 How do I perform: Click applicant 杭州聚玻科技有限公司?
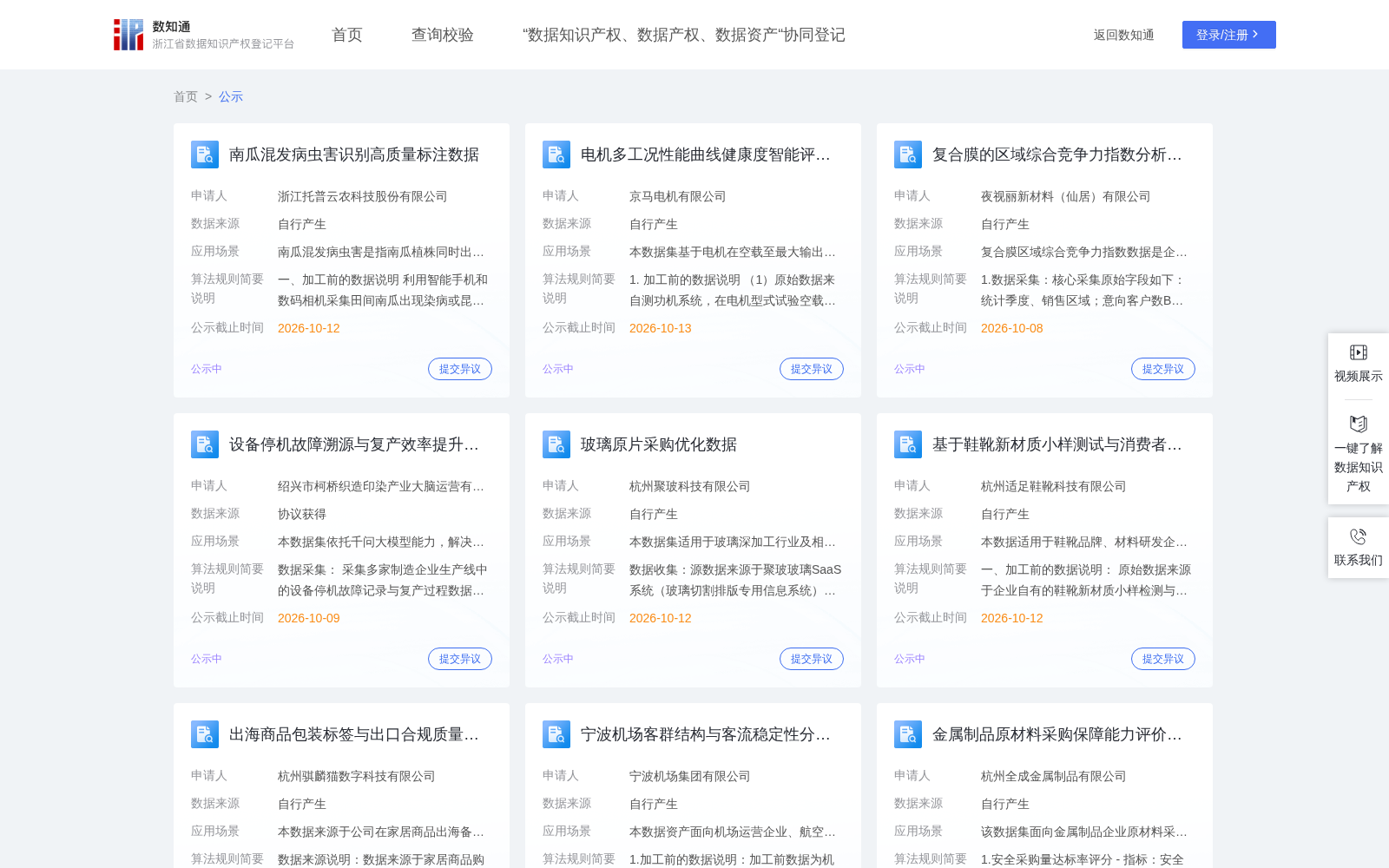690,486
